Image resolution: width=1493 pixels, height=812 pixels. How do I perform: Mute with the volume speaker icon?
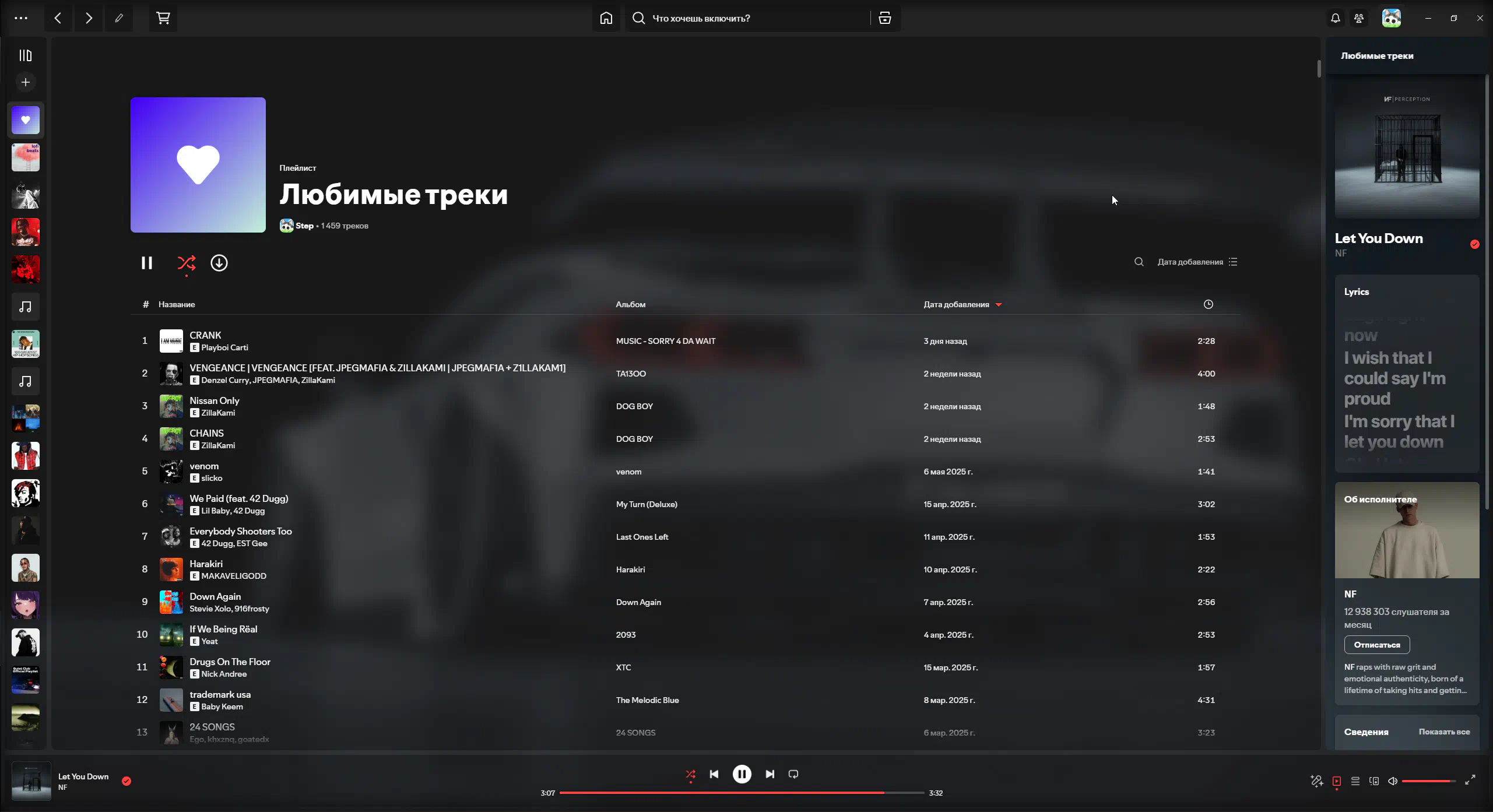point(1393,781)
